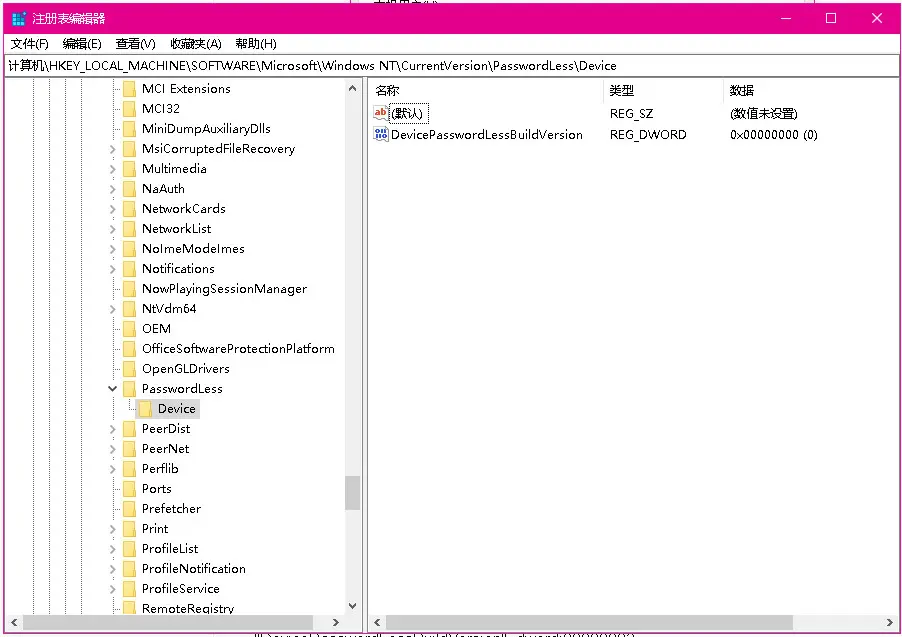Click the 类型 column header
This screenshot has height=637, width=902.
point(622,91)
